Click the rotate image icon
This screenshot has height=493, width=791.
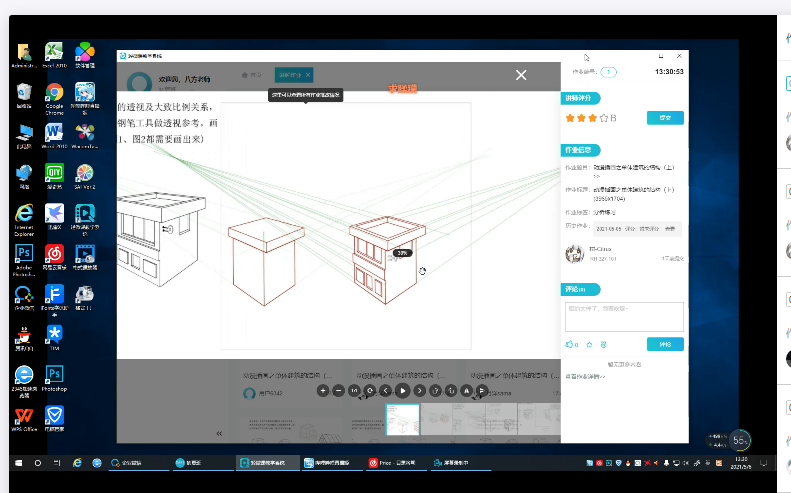tap(371, 390)
